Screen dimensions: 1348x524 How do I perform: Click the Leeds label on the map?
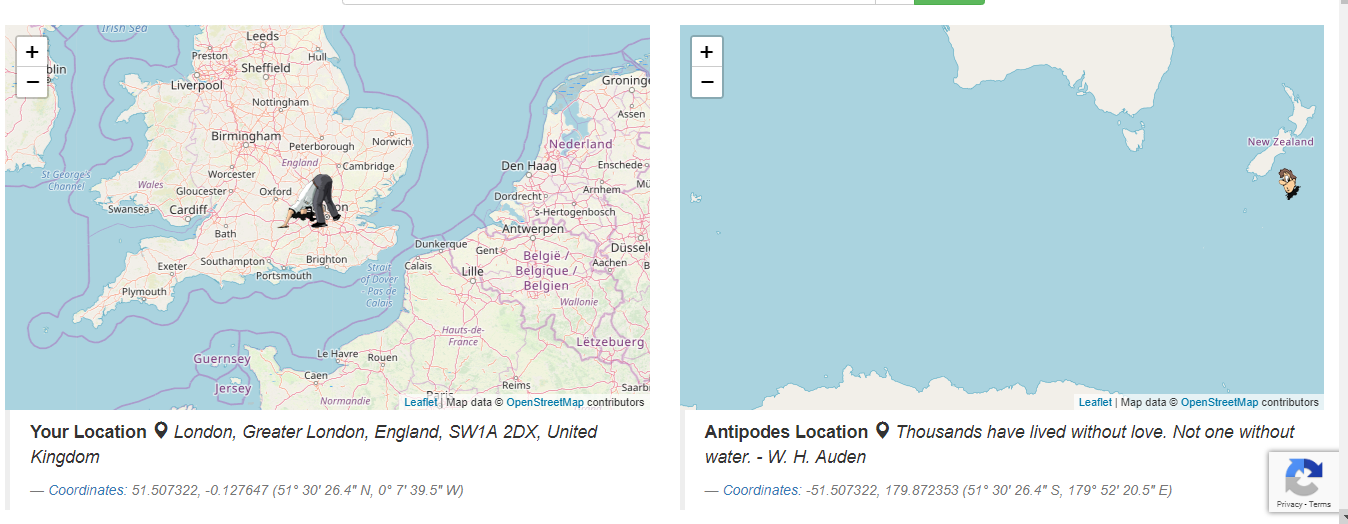tap(262, 36)
